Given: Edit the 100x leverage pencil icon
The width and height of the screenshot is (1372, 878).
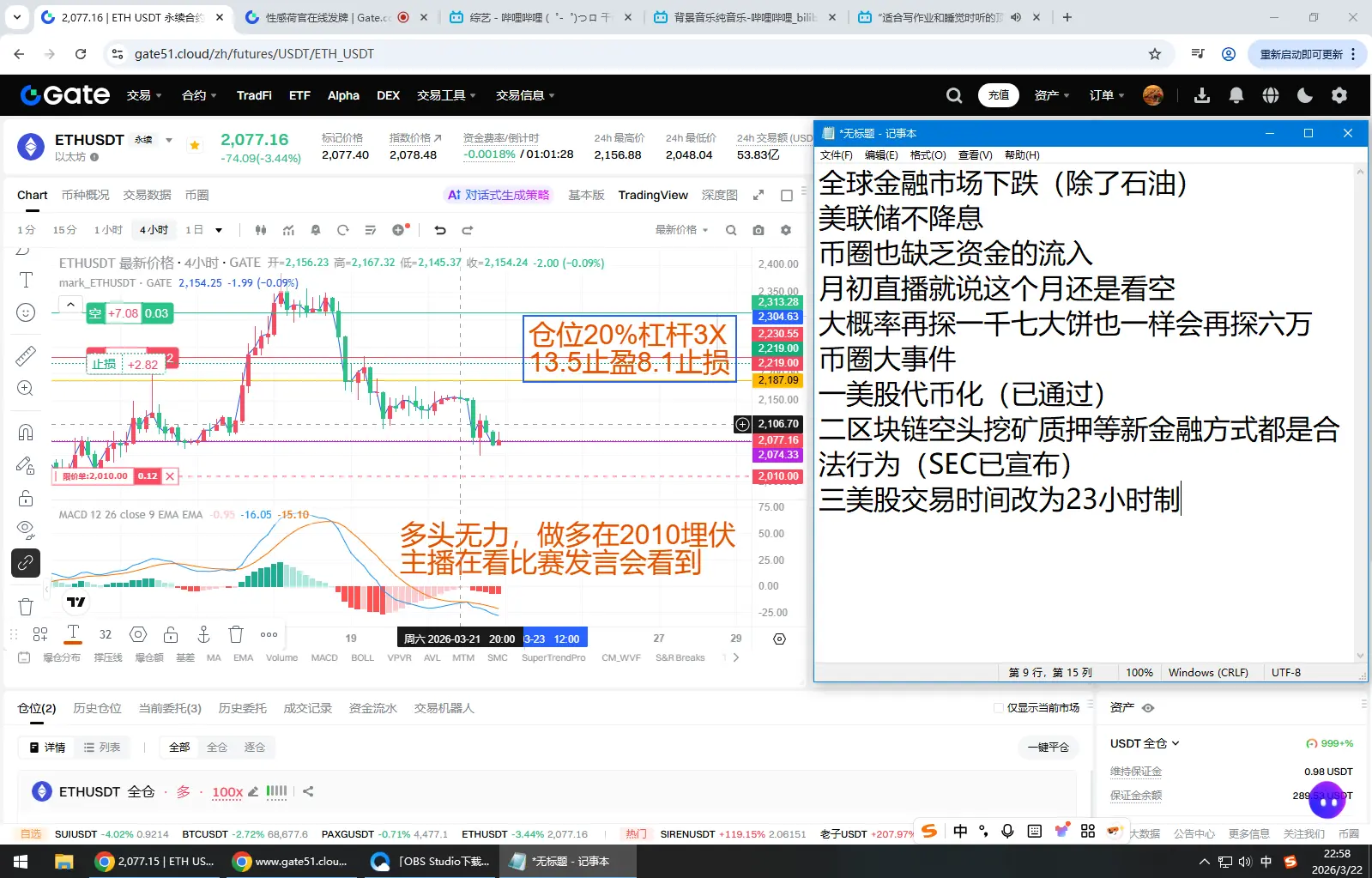Looking at the screenshot, I should (253, 791).
